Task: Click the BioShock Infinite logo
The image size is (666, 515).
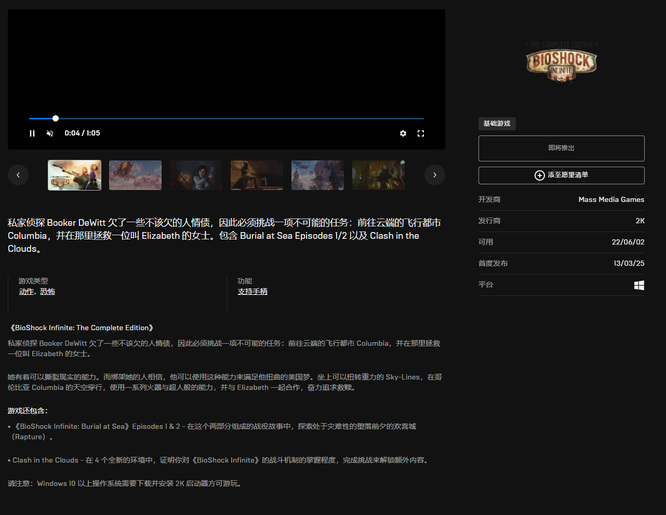Action: [x=561, y=64]
